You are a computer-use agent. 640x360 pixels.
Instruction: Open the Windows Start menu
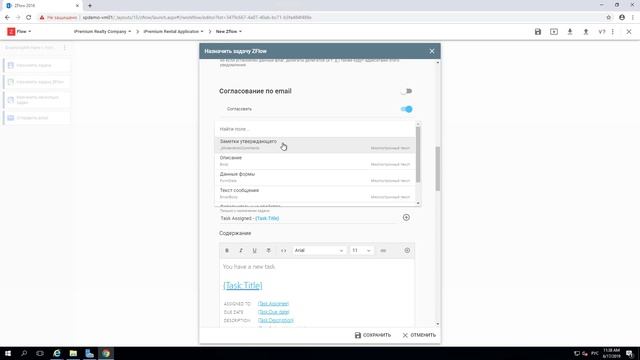(x=8, y=353)
